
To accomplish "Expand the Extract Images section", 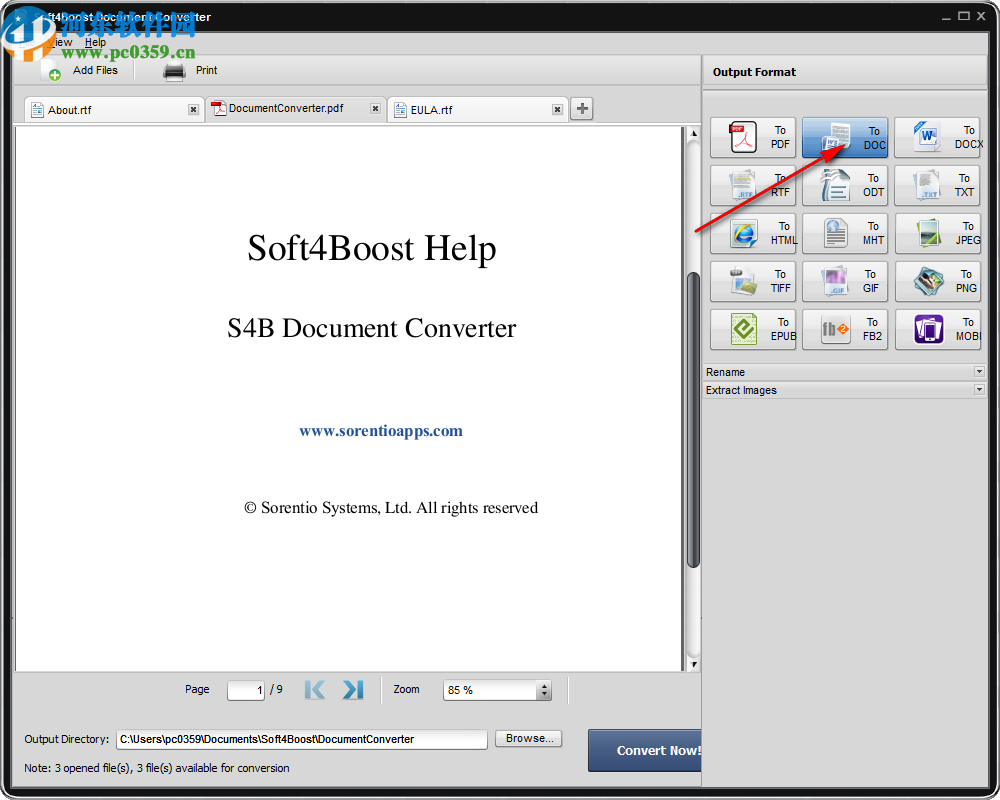I will click(979, 390).
